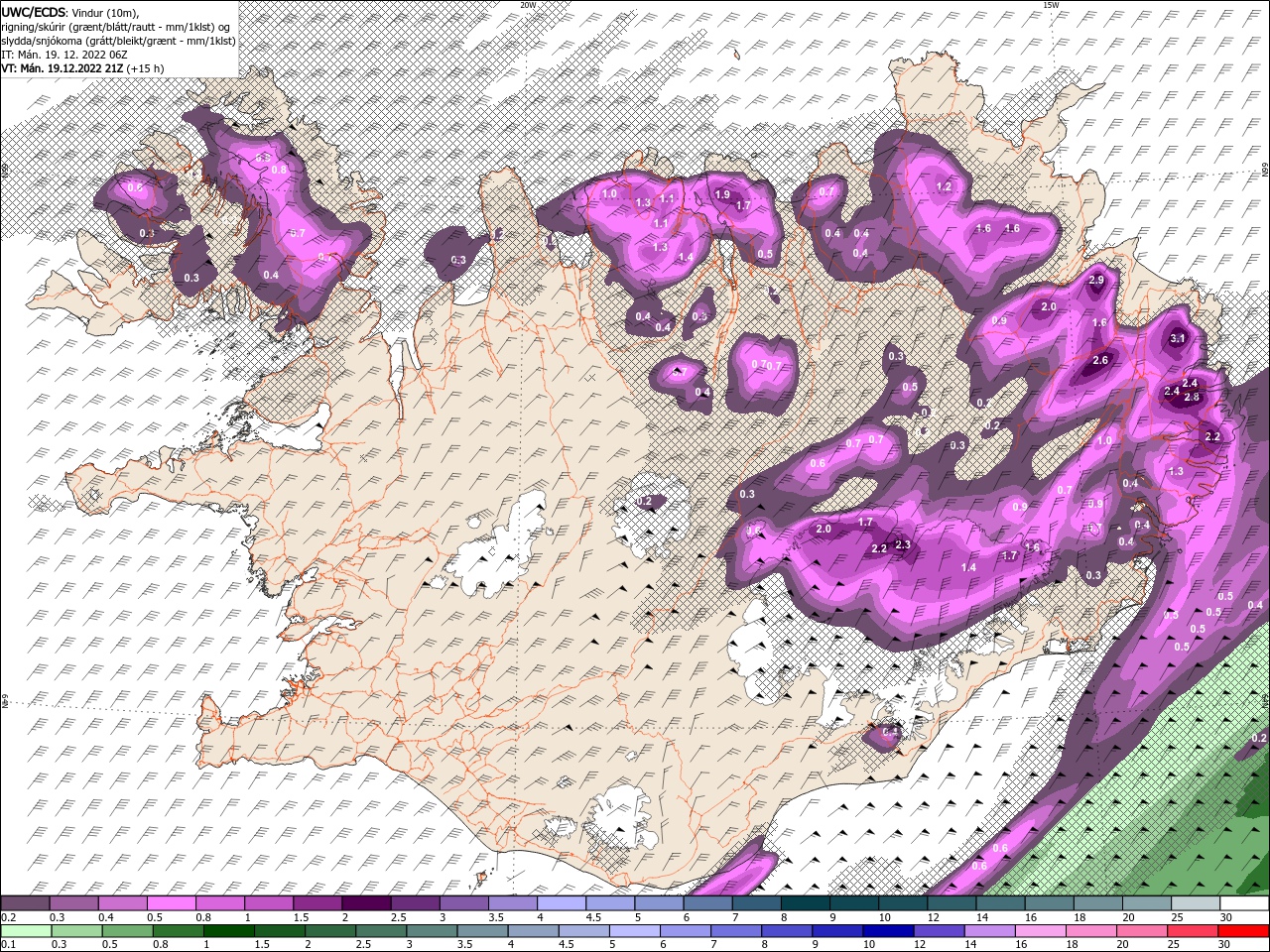This screenshot has width=1270, height=952.
Task: Click the "UWC/ECDS: Vindur (10m)," title line
Action: (x=70, y=12)
